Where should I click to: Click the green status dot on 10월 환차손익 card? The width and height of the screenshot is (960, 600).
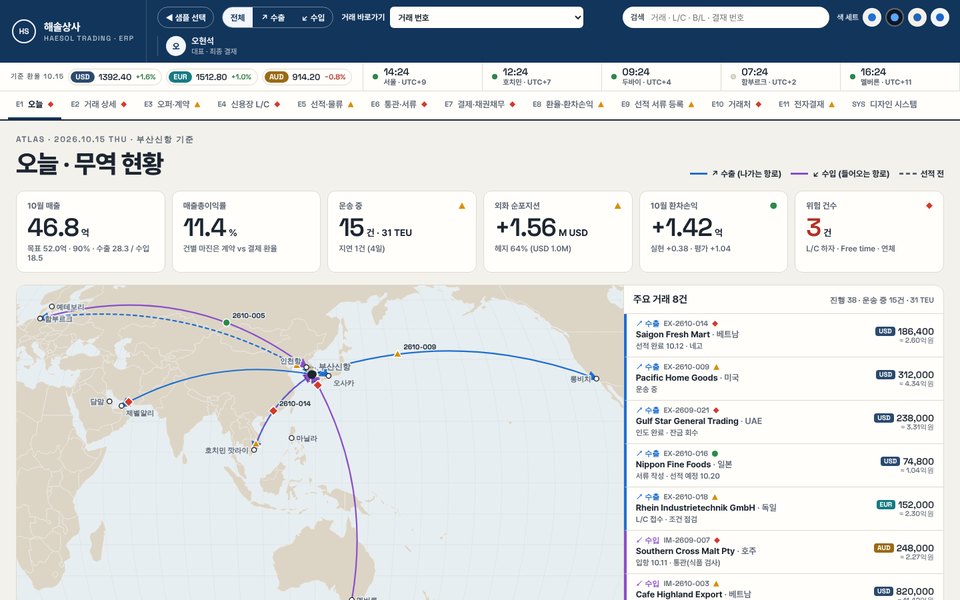pyautogui.click(x=773, y=206)
